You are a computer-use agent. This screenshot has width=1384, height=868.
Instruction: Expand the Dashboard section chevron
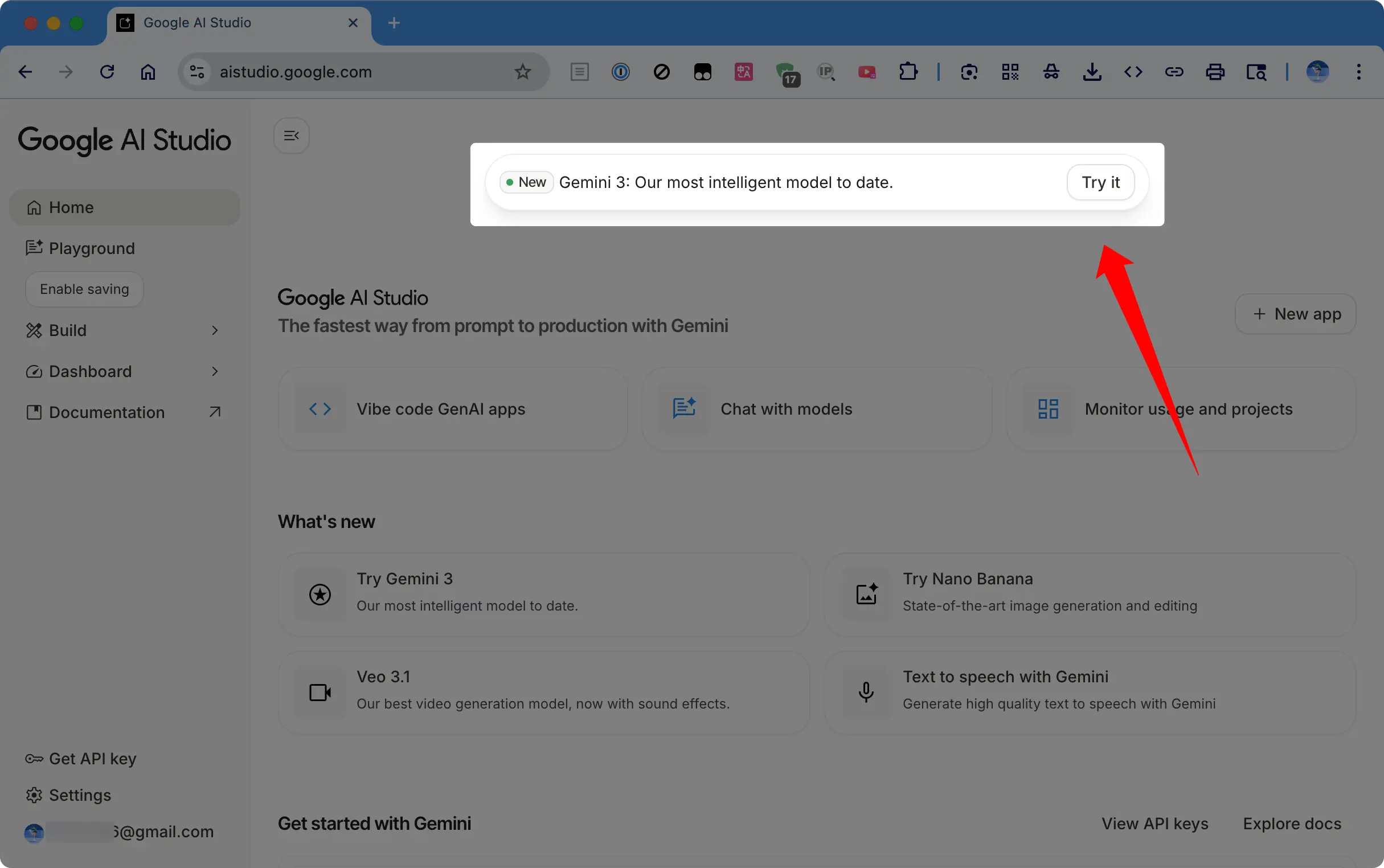[x=215, y=371]
